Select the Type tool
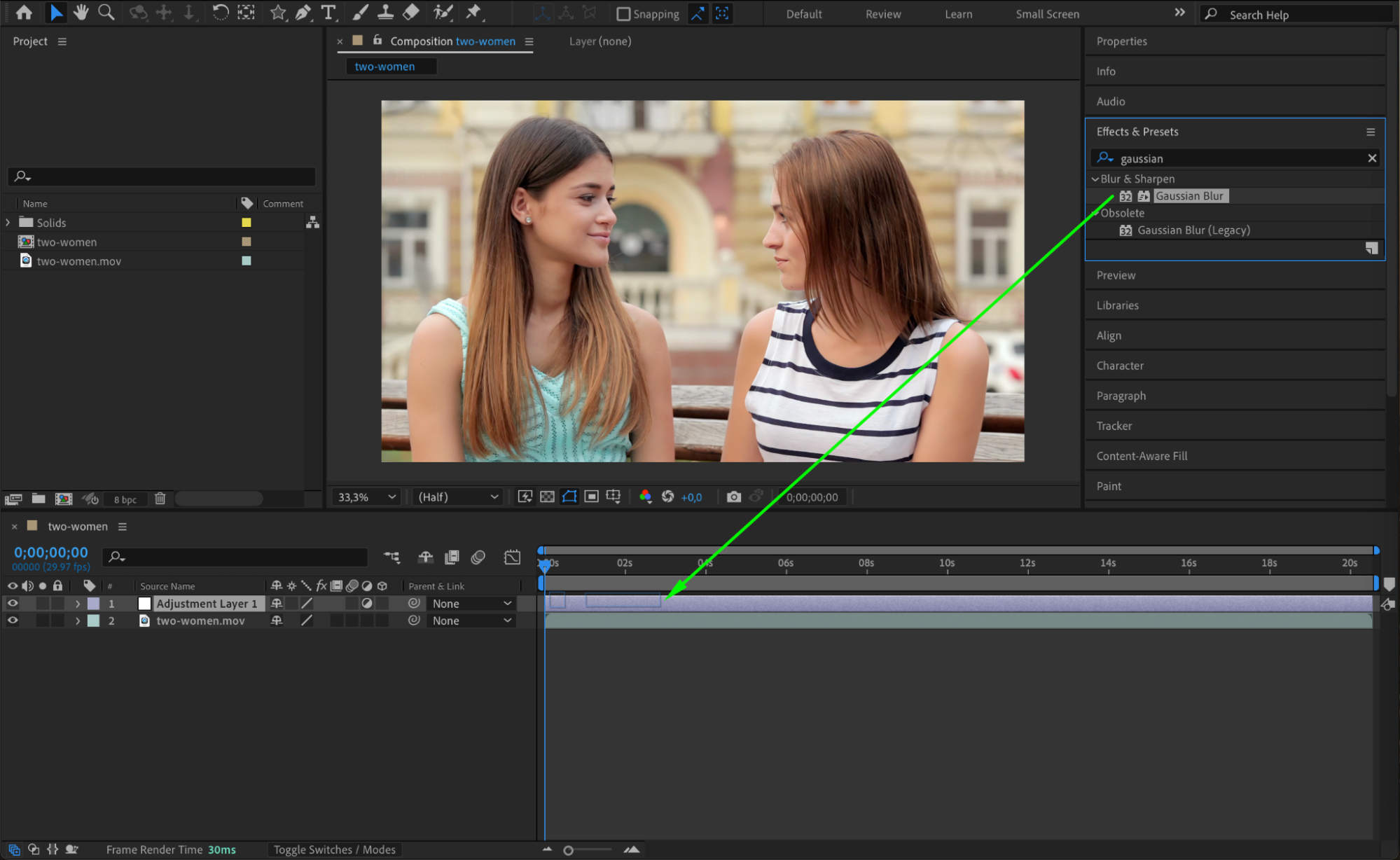1400x860 pixels. click(x=328, y=12)
